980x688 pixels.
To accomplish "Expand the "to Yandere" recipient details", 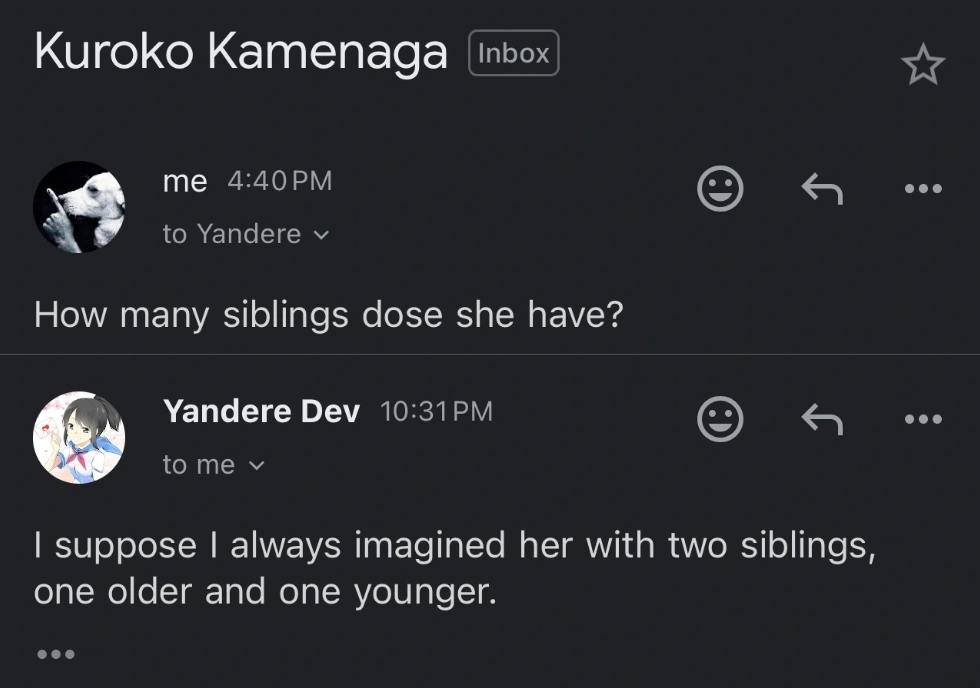I will pyautogui.click(x=245, y=234).
